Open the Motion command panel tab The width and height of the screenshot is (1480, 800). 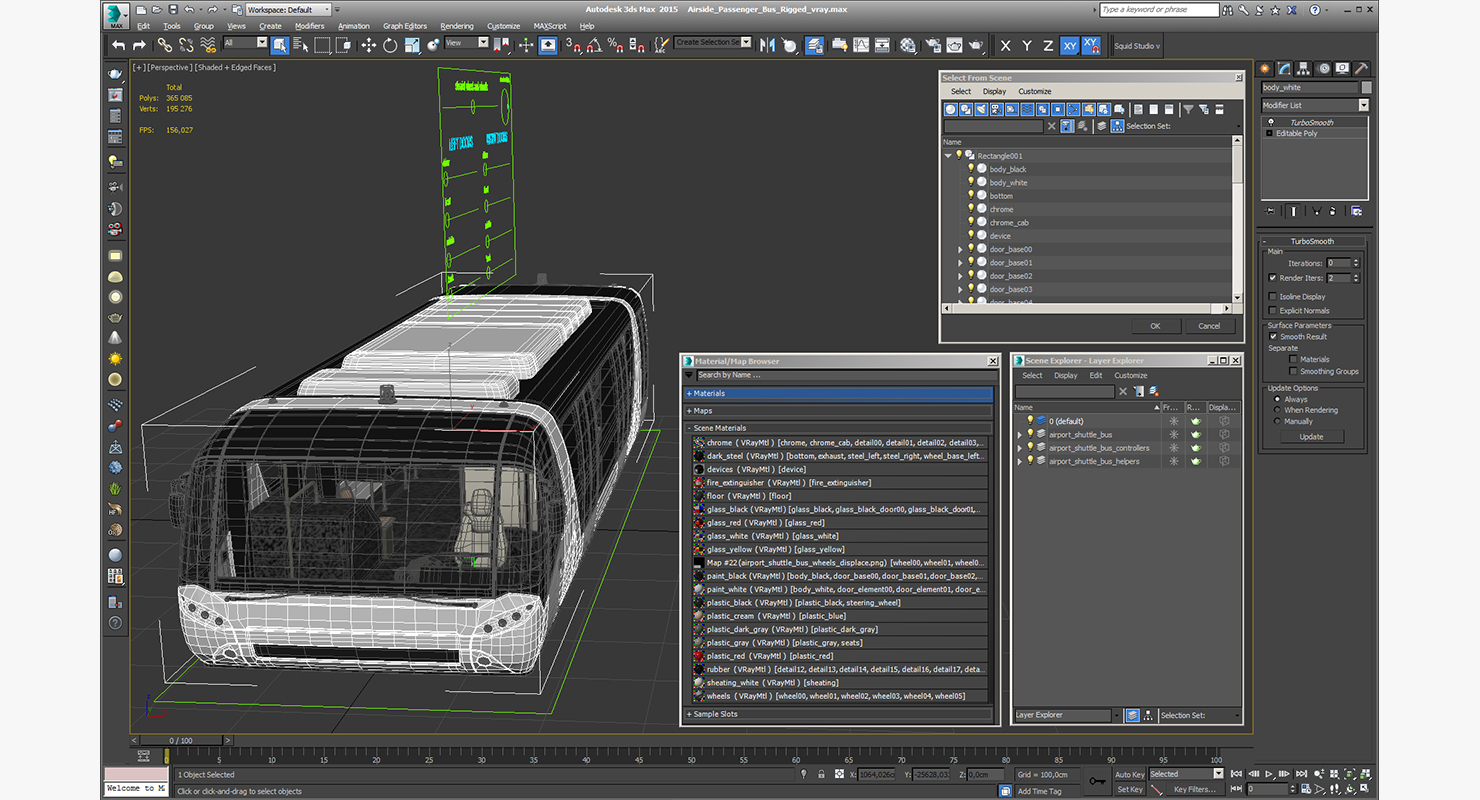pyautogui.click(x=1324, y=68)
